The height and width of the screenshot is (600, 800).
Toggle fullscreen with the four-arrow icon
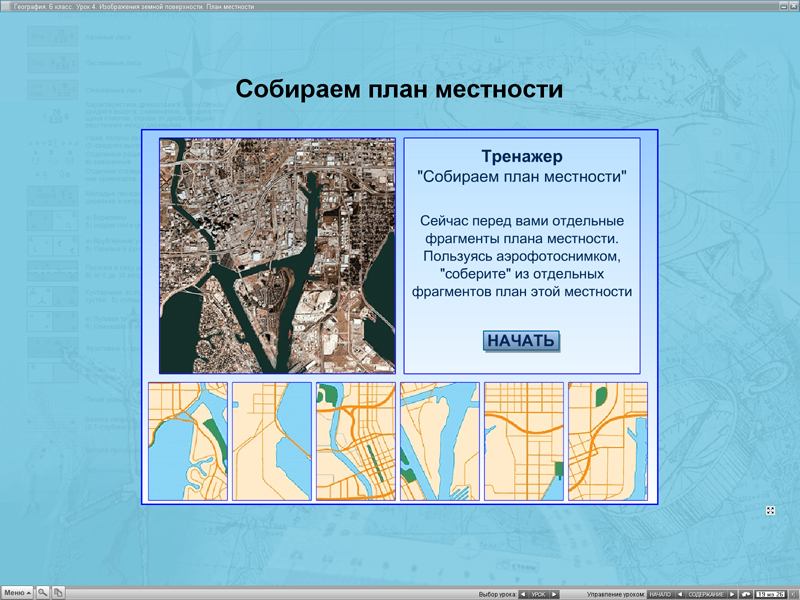771,510
